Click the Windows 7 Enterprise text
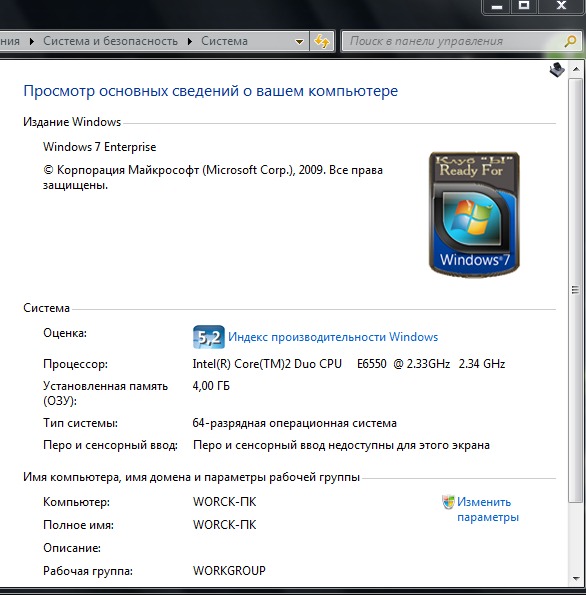 click(x=99, y=147)
